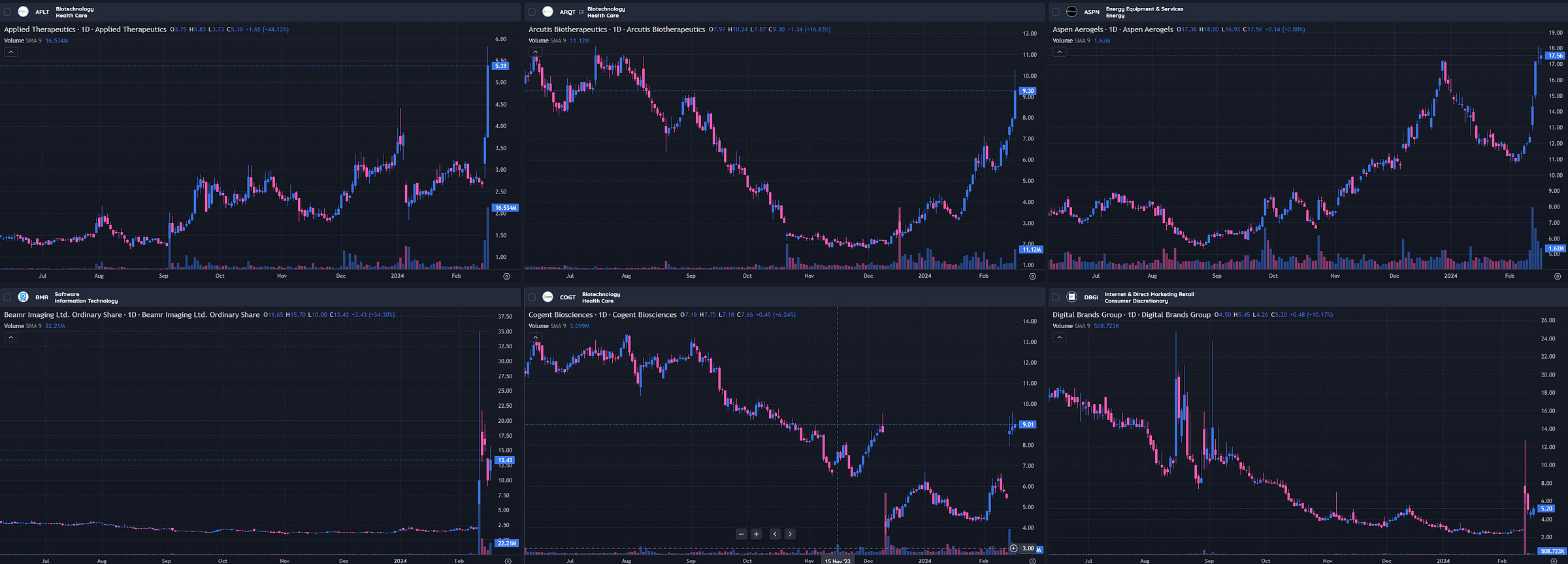The width and height of the screenshot is (1568, 564).
Task: Click the Digital Brands Group legend title
Action: tap(1132, 315)
